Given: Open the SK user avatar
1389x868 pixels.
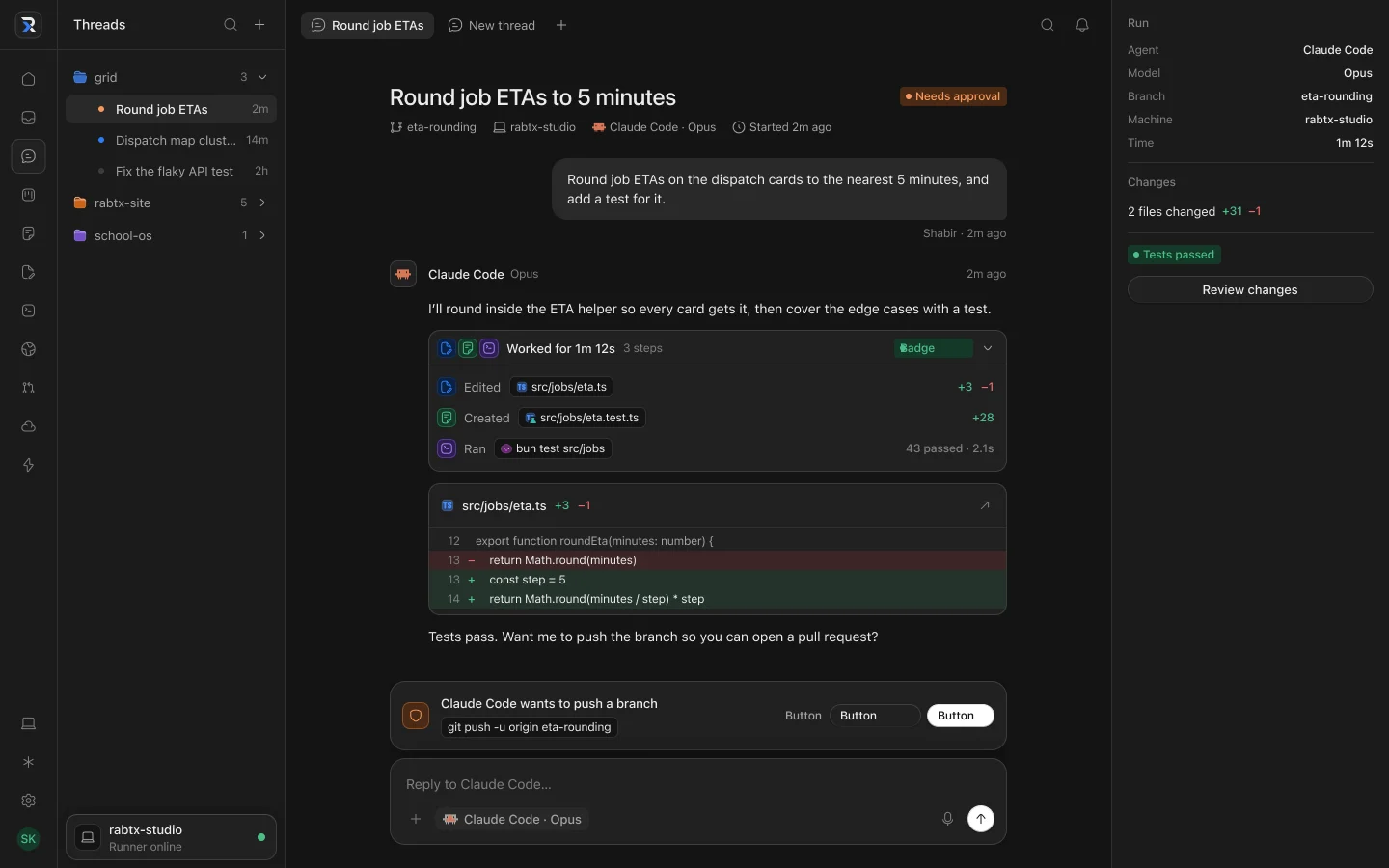Looking at the screenshot, I should coord(28,839).
